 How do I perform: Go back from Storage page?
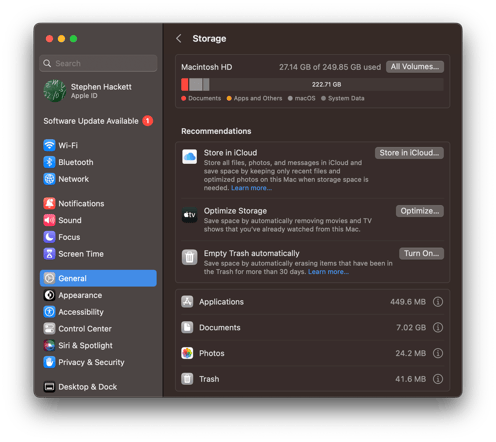click(x=179, y=38)
